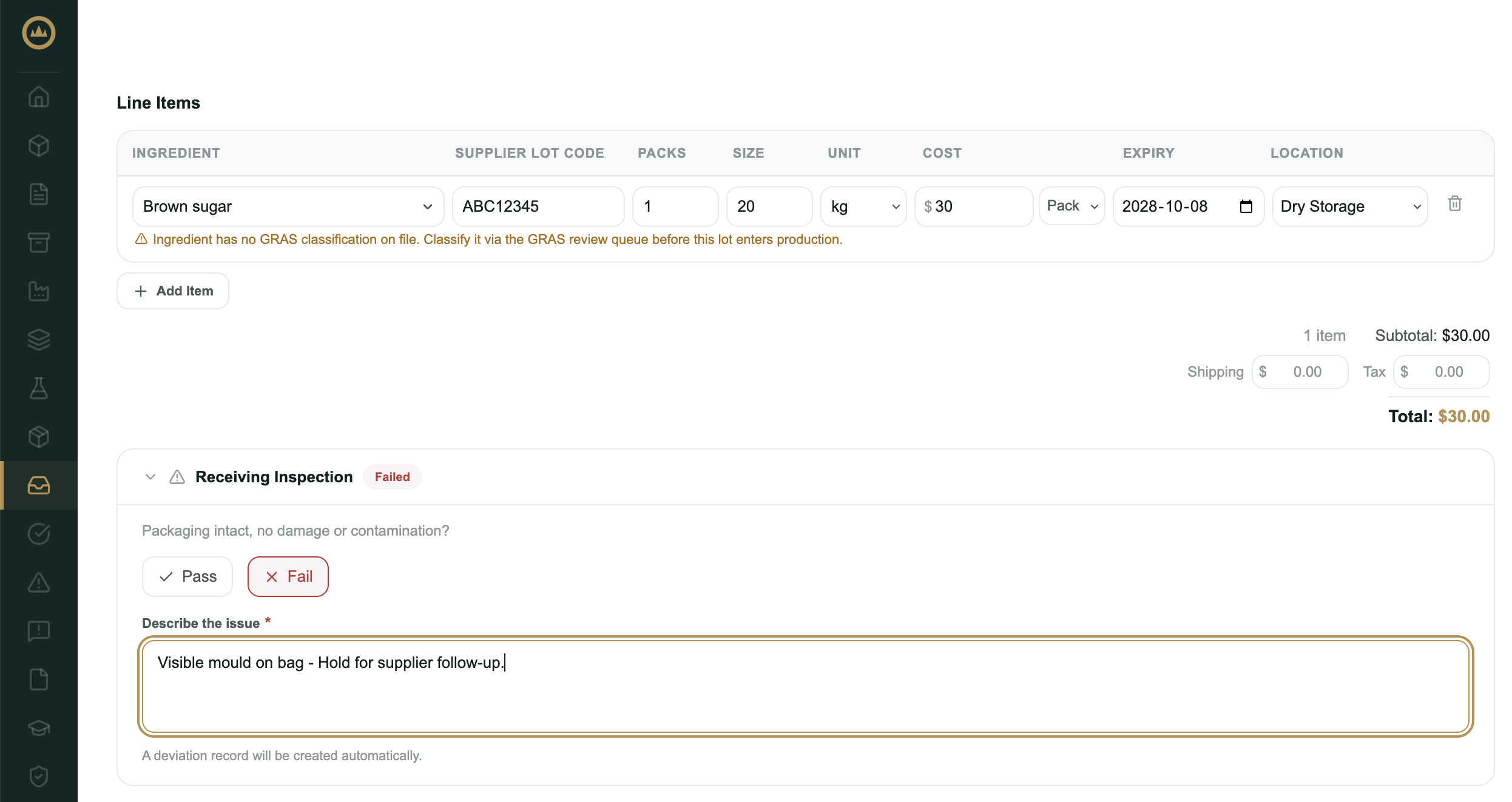
Task: Open the message alert sidebar icon
Action: pos(39,631)
